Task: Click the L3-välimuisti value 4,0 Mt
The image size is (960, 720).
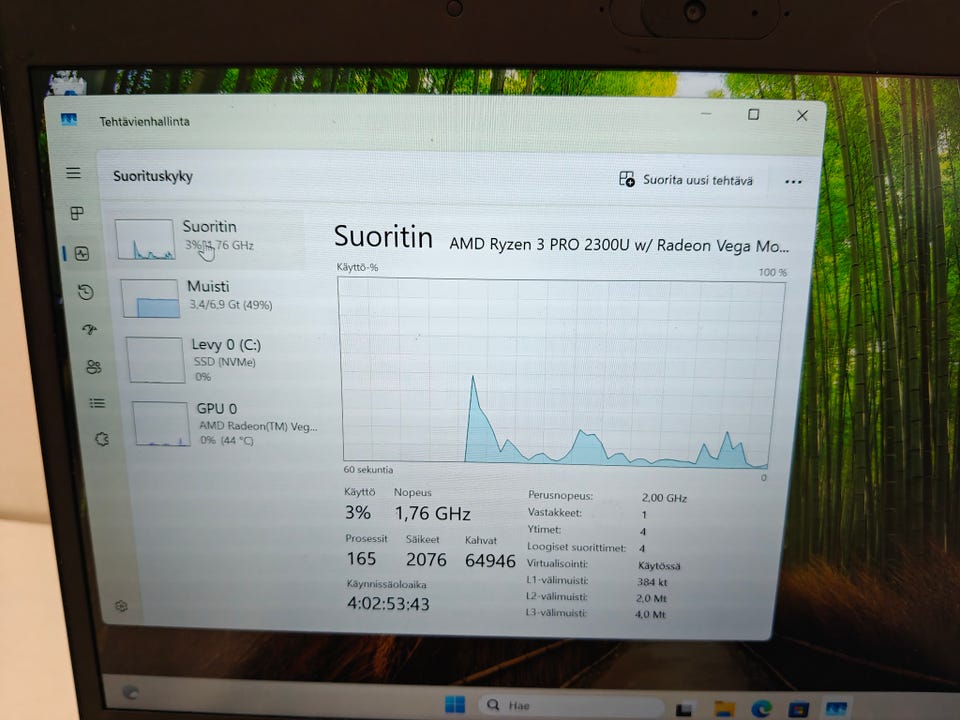Action: tap(650, 614)
